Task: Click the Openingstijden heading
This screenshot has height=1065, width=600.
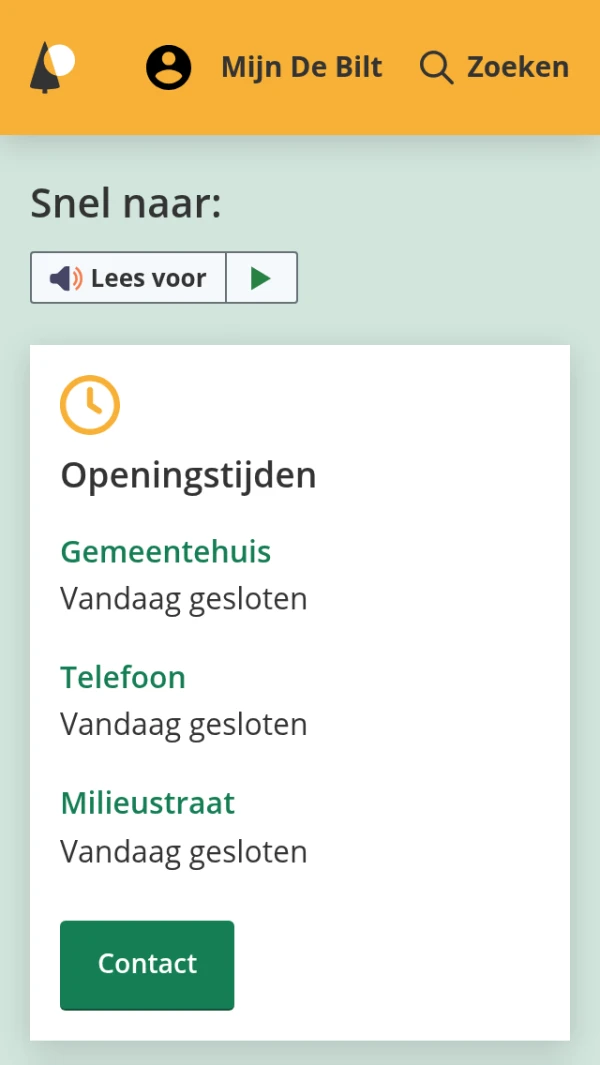Action: [x=187, y=474]
